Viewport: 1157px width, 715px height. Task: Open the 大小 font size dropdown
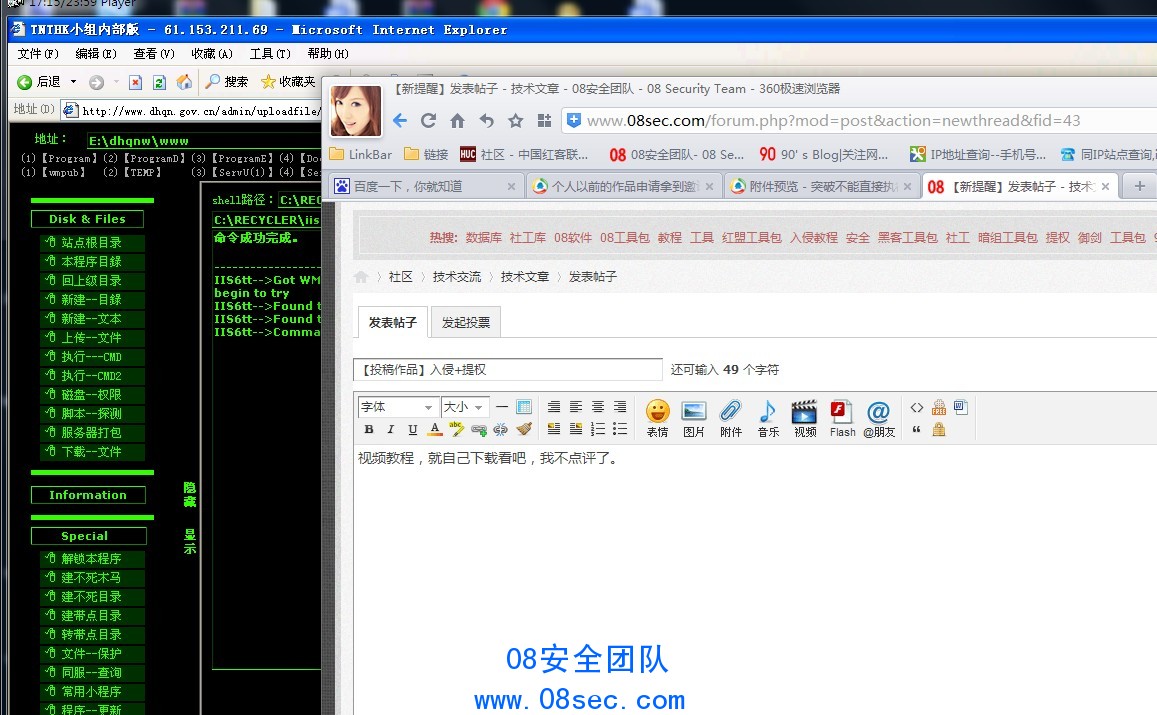pos(464,407)
